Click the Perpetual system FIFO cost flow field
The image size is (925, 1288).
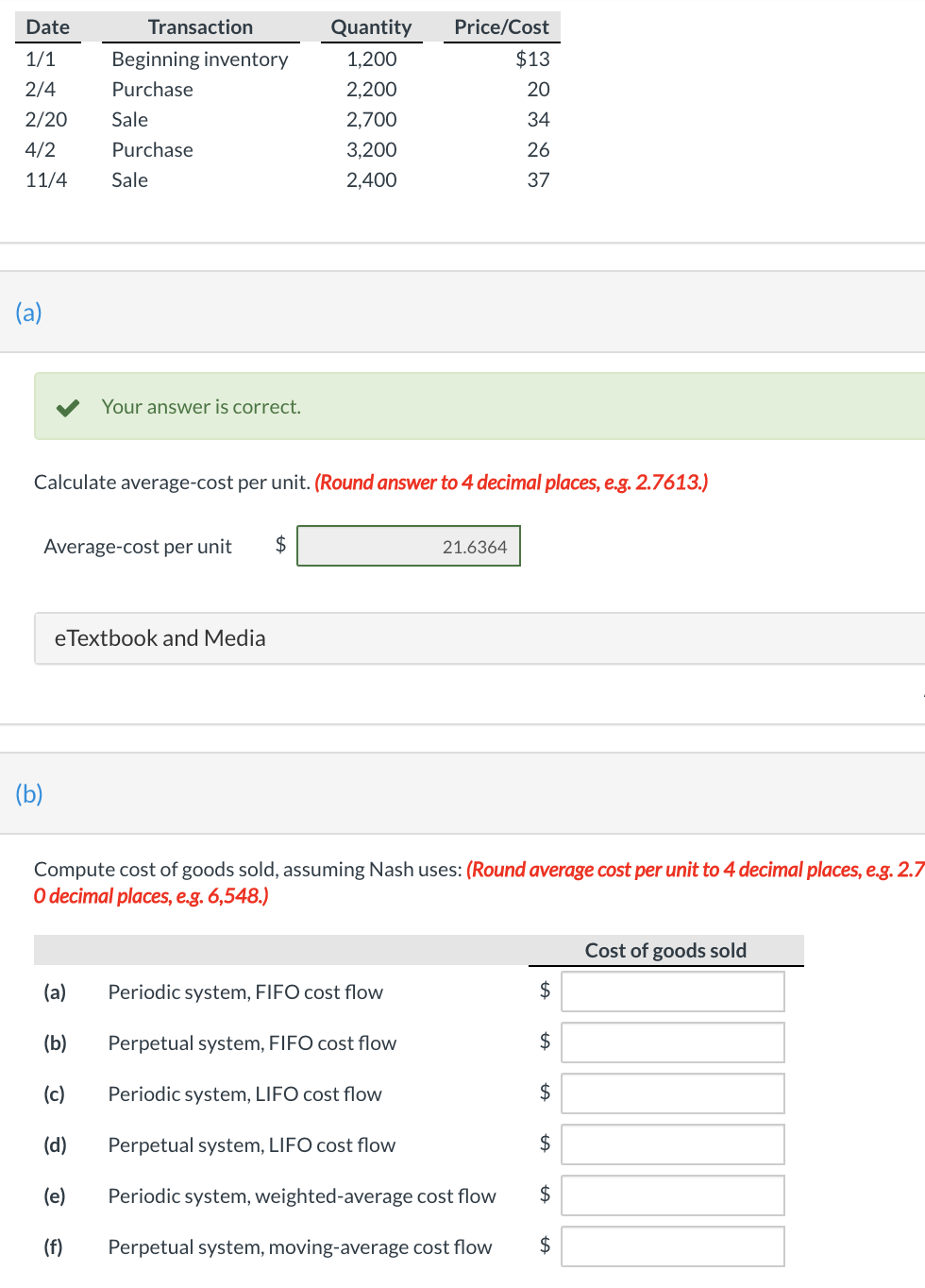tap(672, 1042)
